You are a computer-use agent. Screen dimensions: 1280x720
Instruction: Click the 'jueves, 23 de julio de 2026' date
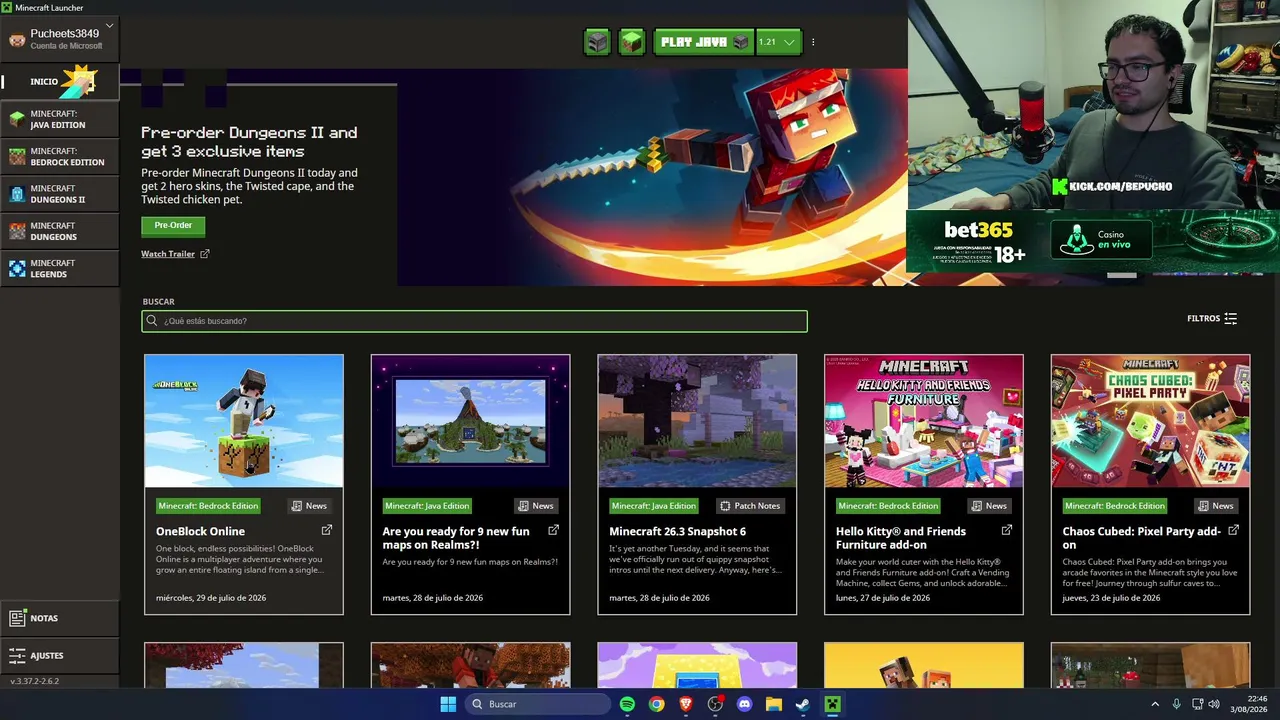pos(1111,598)
